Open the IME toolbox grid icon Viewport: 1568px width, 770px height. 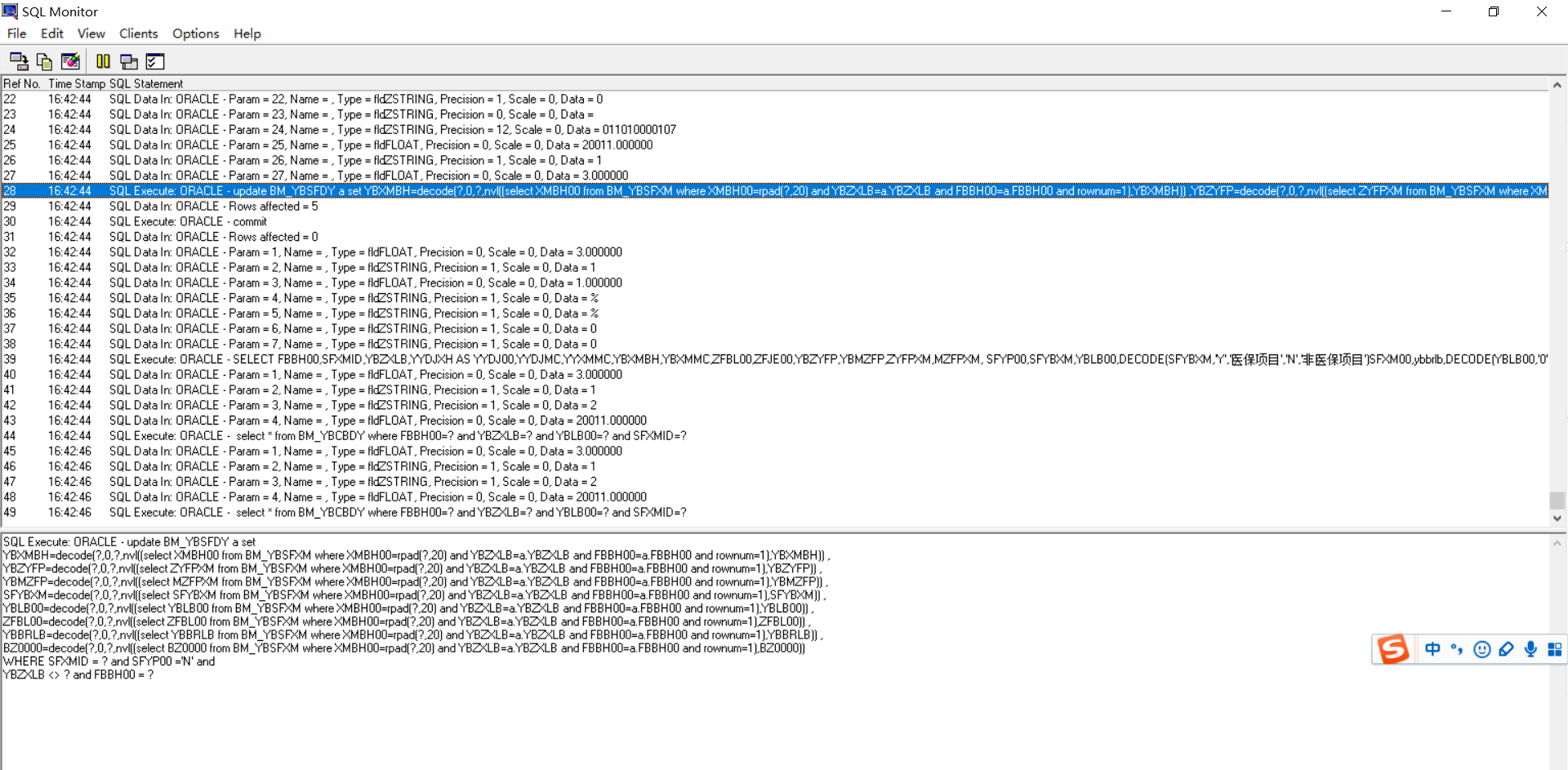click(x=1555, y=649)
